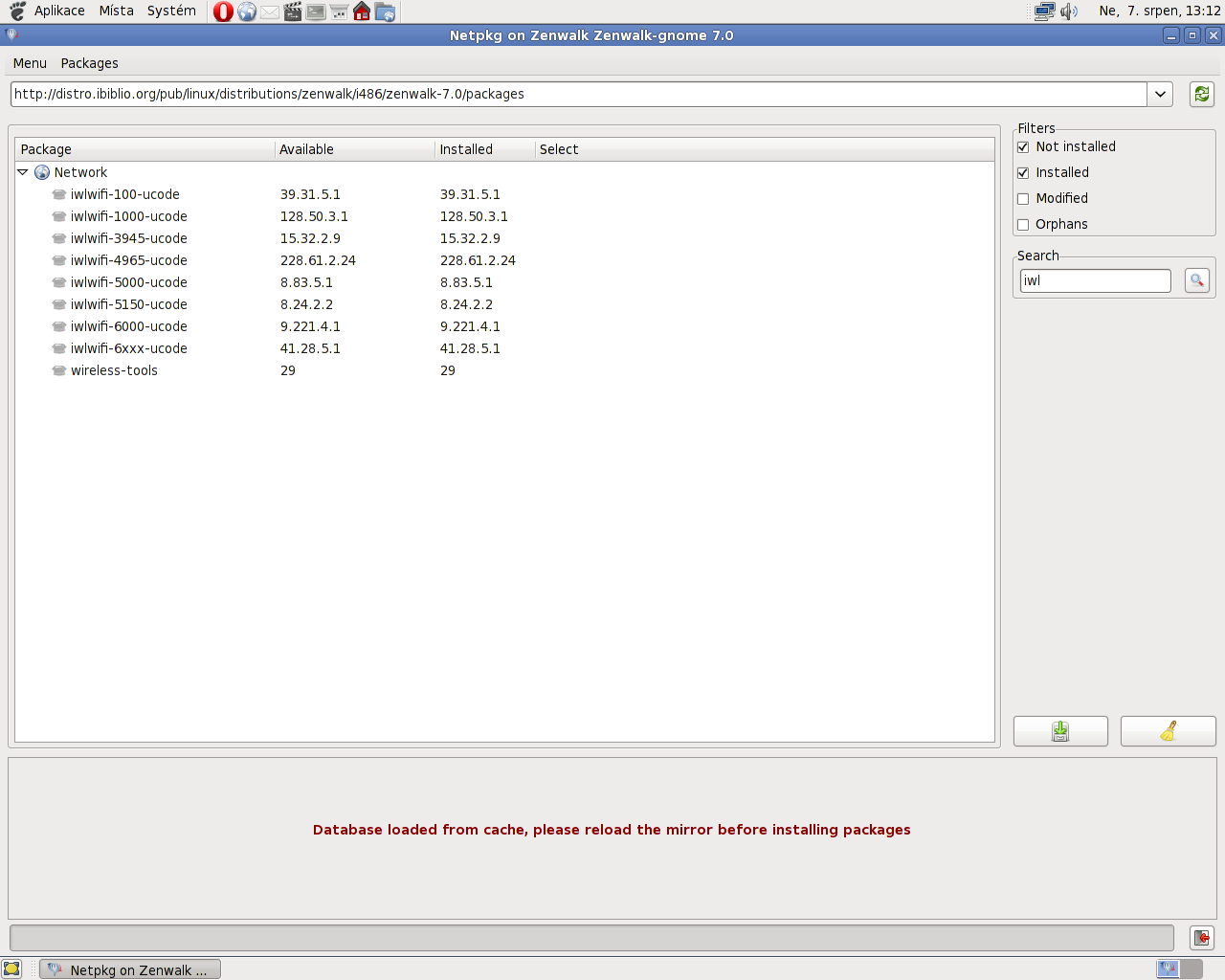Click the Network category globe icon
The height and width of the screenshot is (980, 1225).
click(42, 172)
